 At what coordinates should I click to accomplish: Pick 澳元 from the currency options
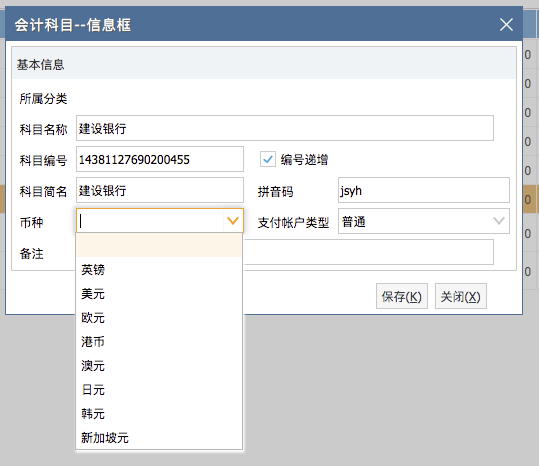coord(159,366)
